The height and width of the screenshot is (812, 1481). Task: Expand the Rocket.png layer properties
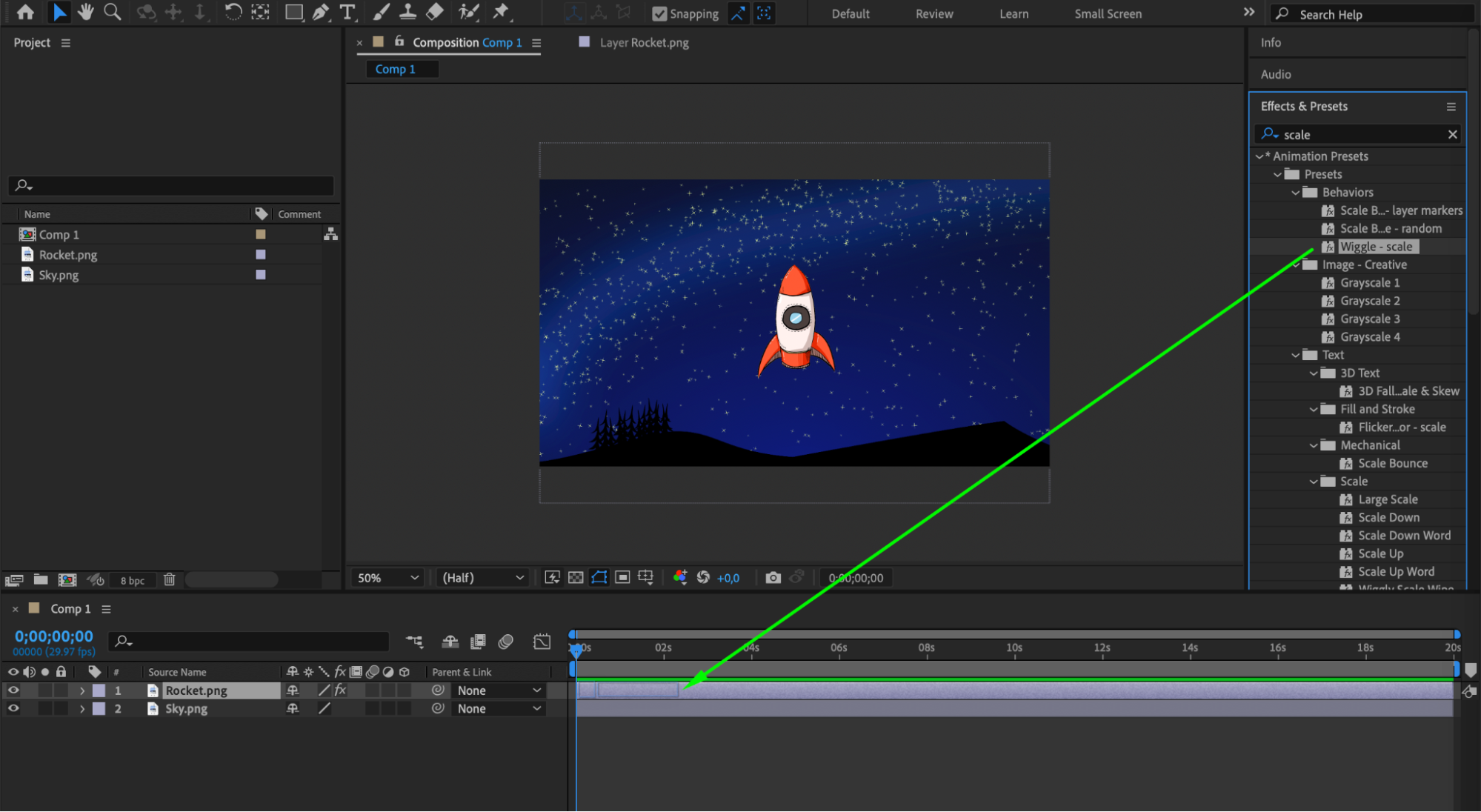click(82, 690)
